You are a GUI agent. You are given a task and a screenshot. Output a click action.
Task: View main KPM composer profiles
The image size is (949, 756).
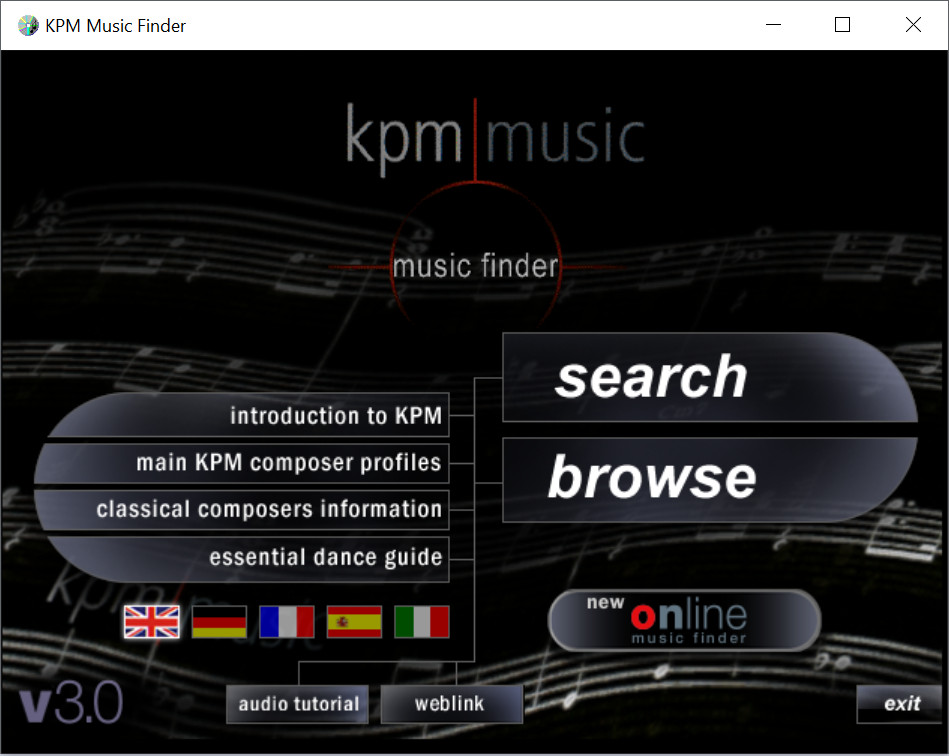(242, 463)
